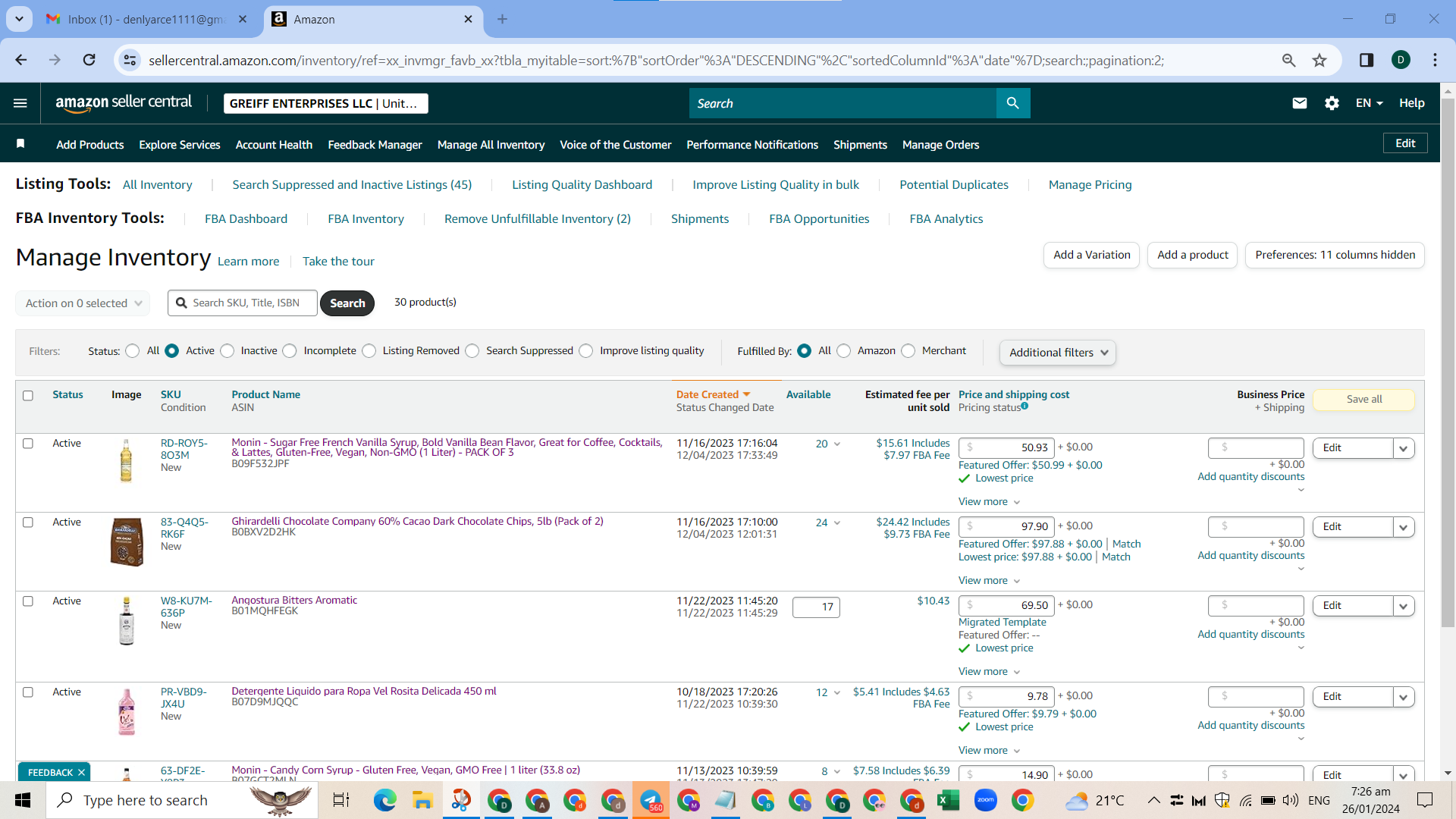Expand available quantity chevron for Detergente Liquido

[x=836, y=693]
